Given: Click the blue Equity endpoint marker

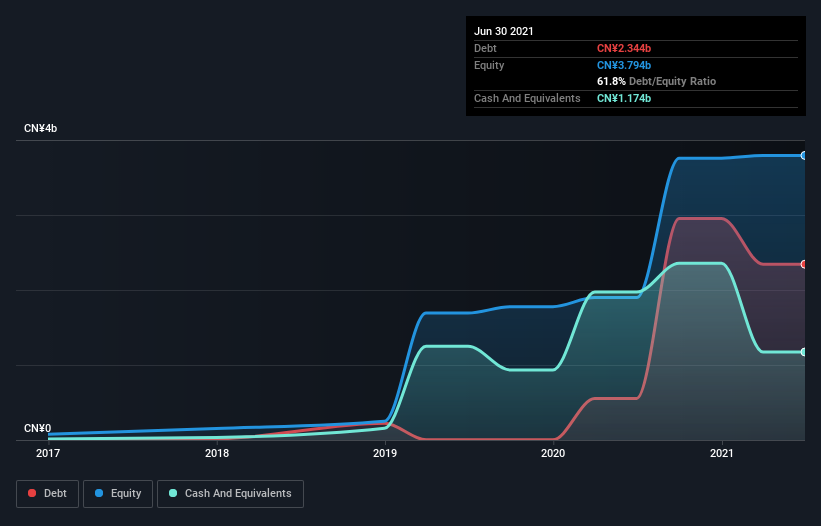Looking at the screenshot, I should pos(804,155).
